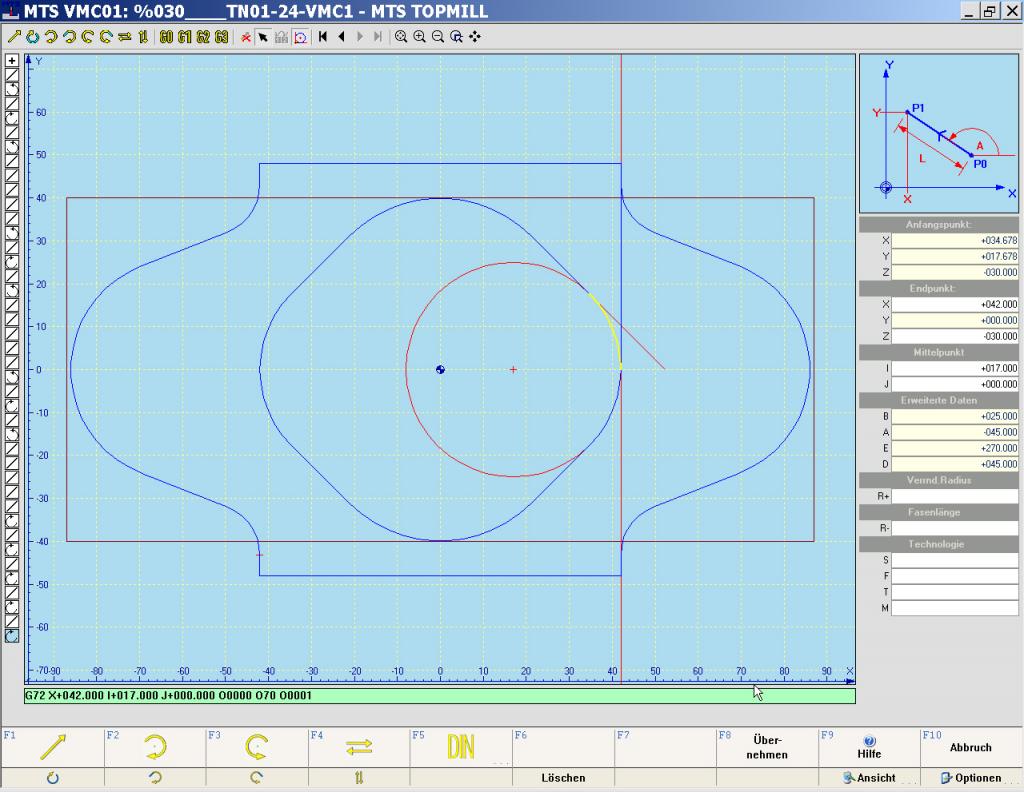Click the F1 straight line softkey
This screenshot has height=792, width=1024.
tap(53, 747)
